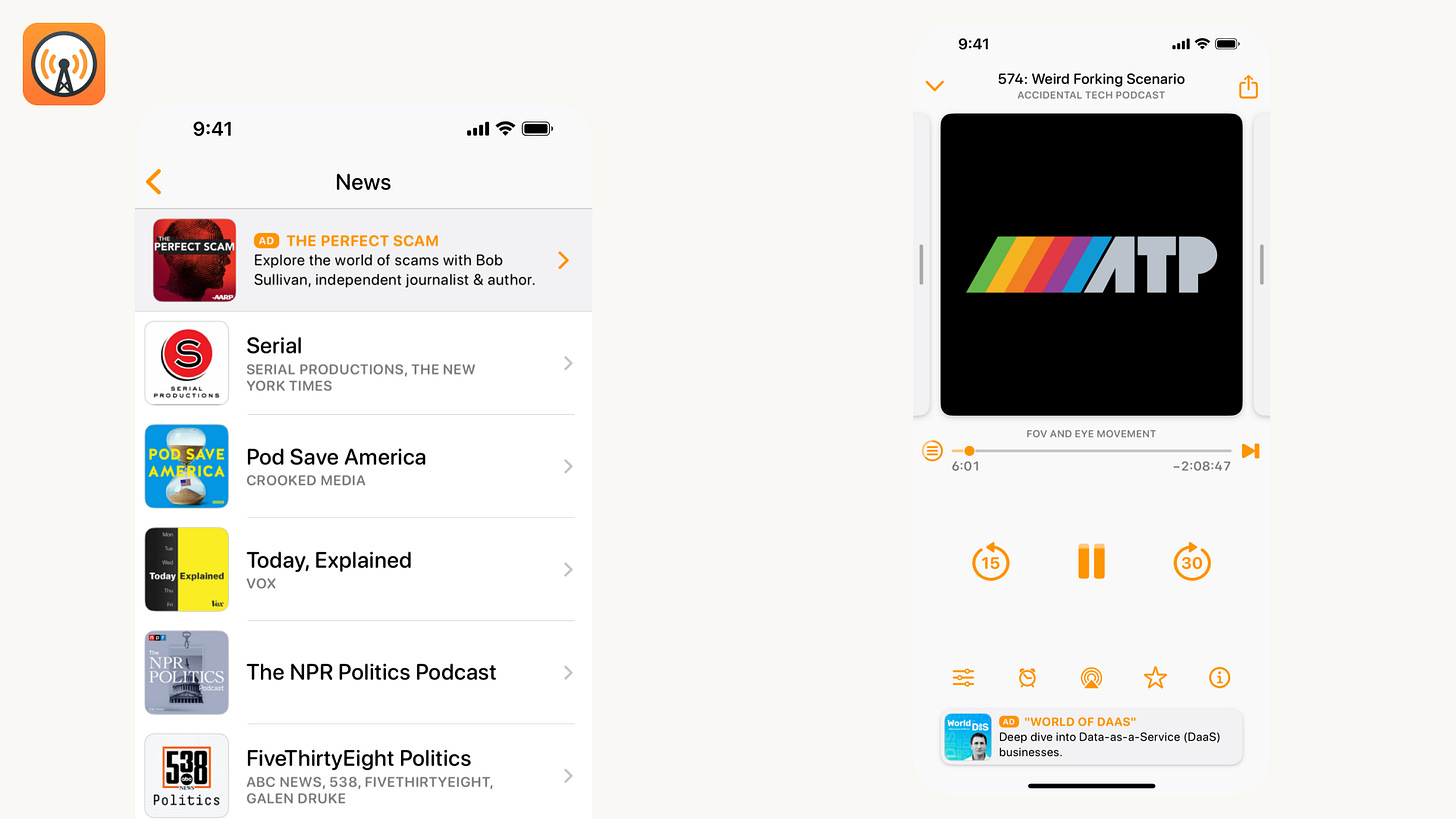
Task: Open the chapters list icon
Action: tap(932, 451)
